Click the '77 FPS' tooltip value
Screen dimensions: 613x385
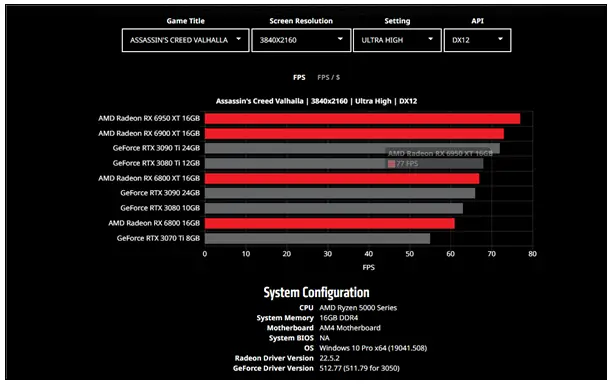pyautogui.click(x=407, y=164)
